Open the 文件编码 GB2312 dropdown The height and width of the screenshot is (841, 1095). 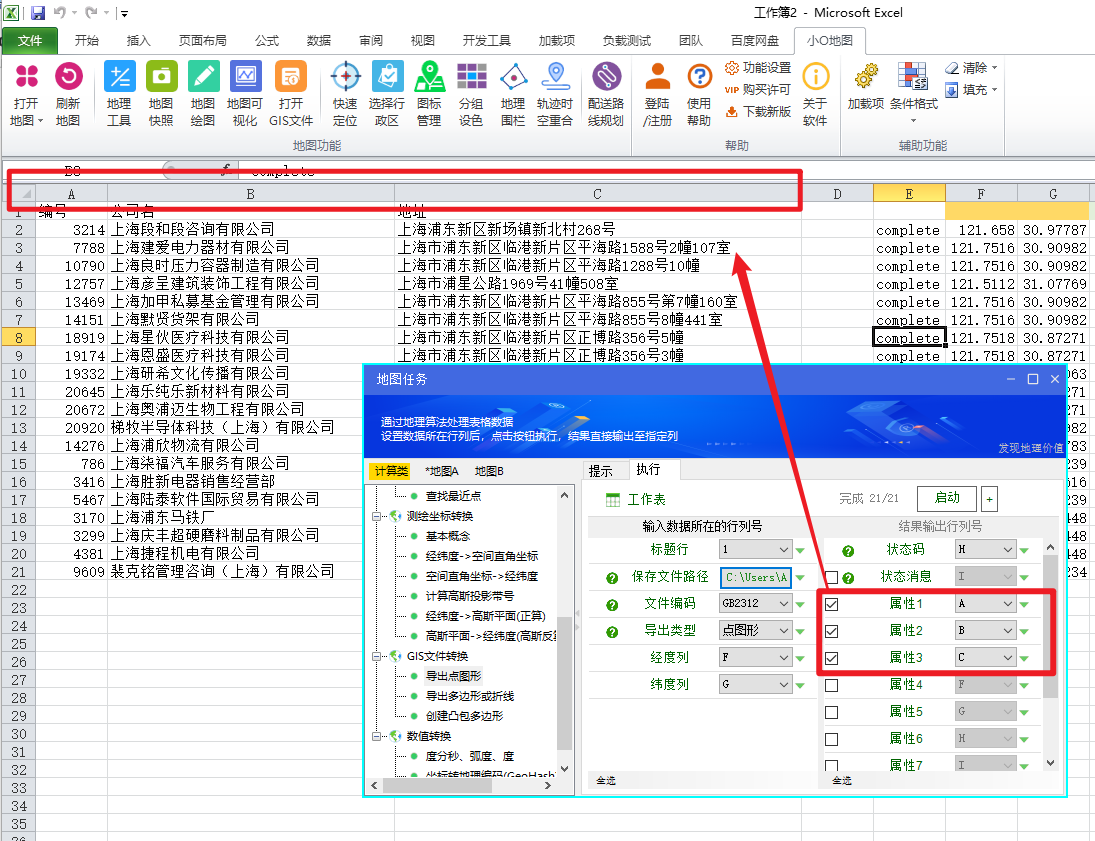(756, 603)
